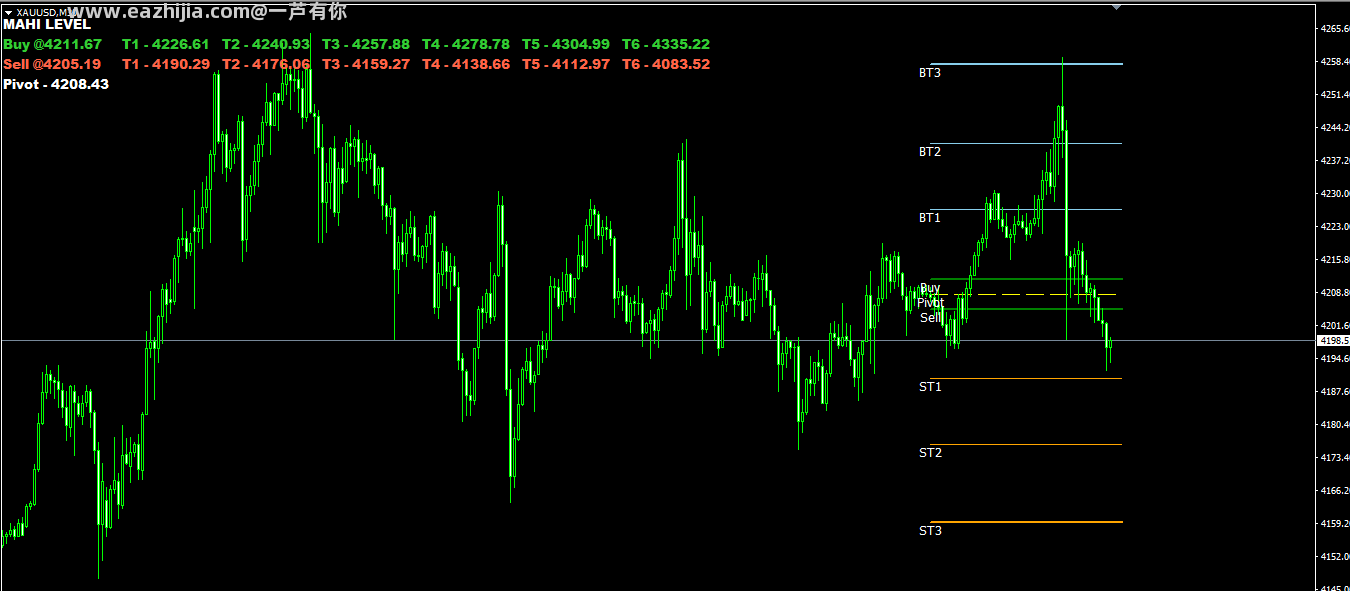
Task: Click sell target T3 - 4159.27
Action: click(366, 64)
